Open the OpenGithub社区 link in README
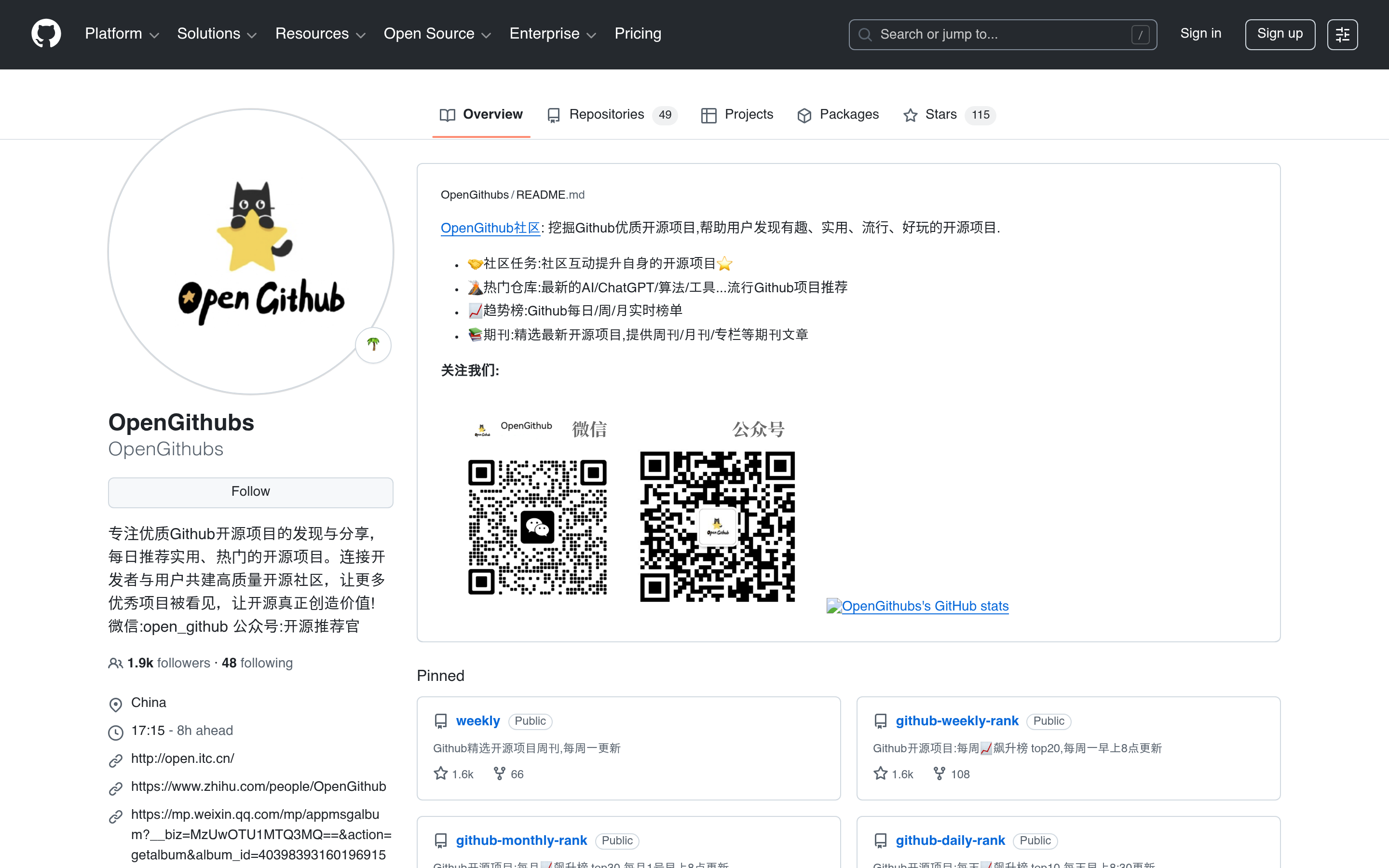Image resolution: width=1389 pixels, height=868 pixels. pyautogui.click(x=490, y=228)
